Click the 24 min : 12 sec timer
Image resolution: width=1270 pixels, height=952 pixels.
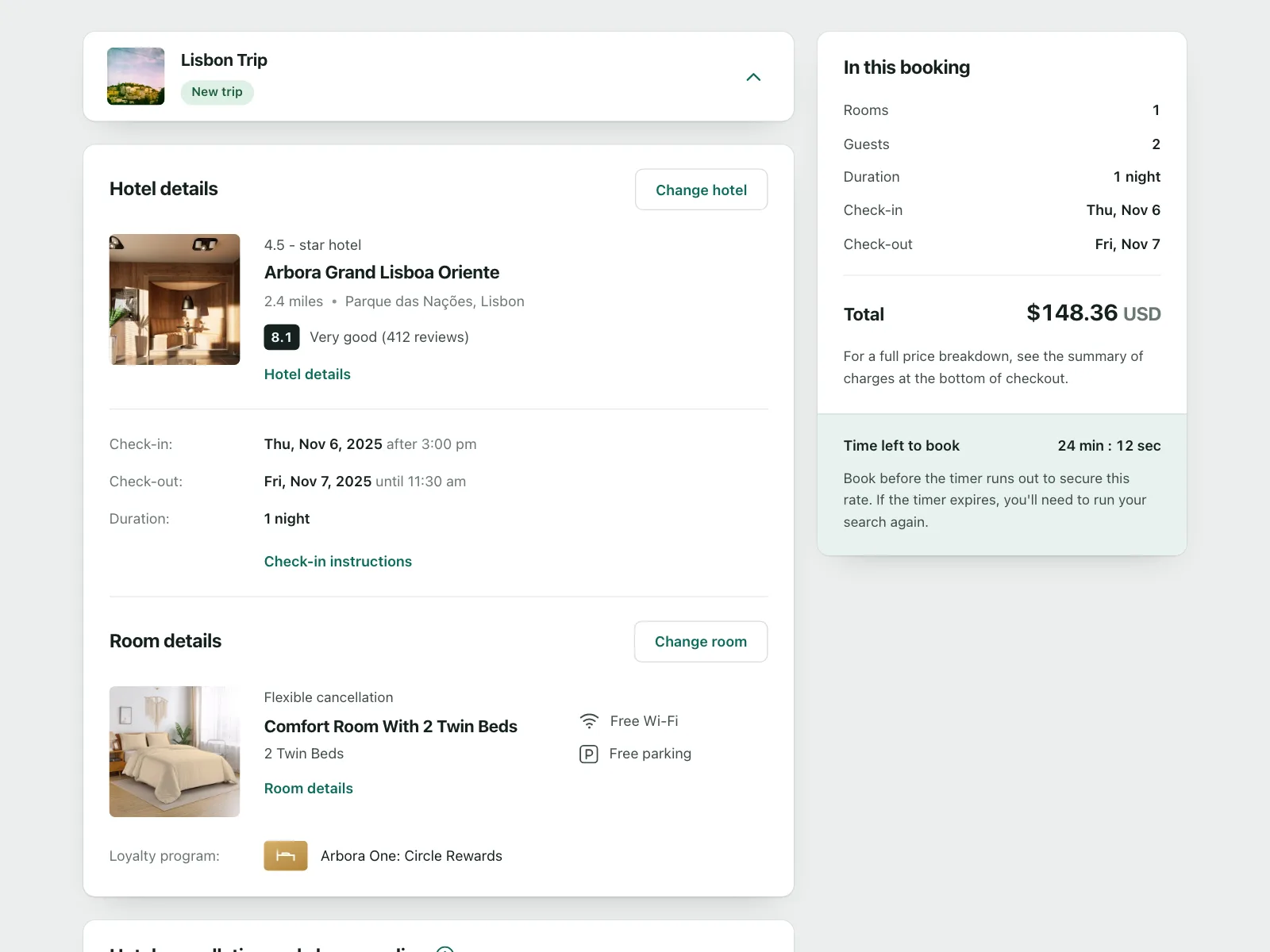[x=1109, y=446]
